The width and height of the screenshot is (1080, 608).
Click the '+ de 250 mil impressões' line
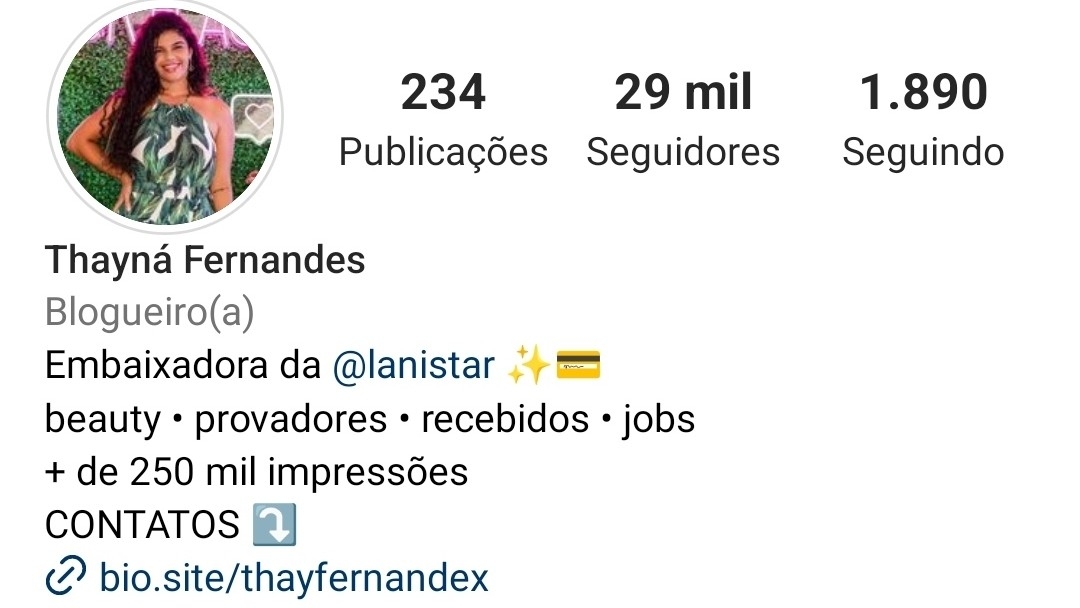pyautogui.click(x=256, y=472)
